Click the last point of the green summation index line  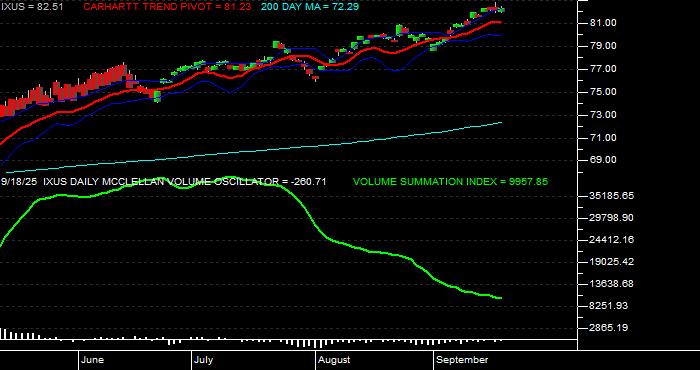[x=501, y=298]
